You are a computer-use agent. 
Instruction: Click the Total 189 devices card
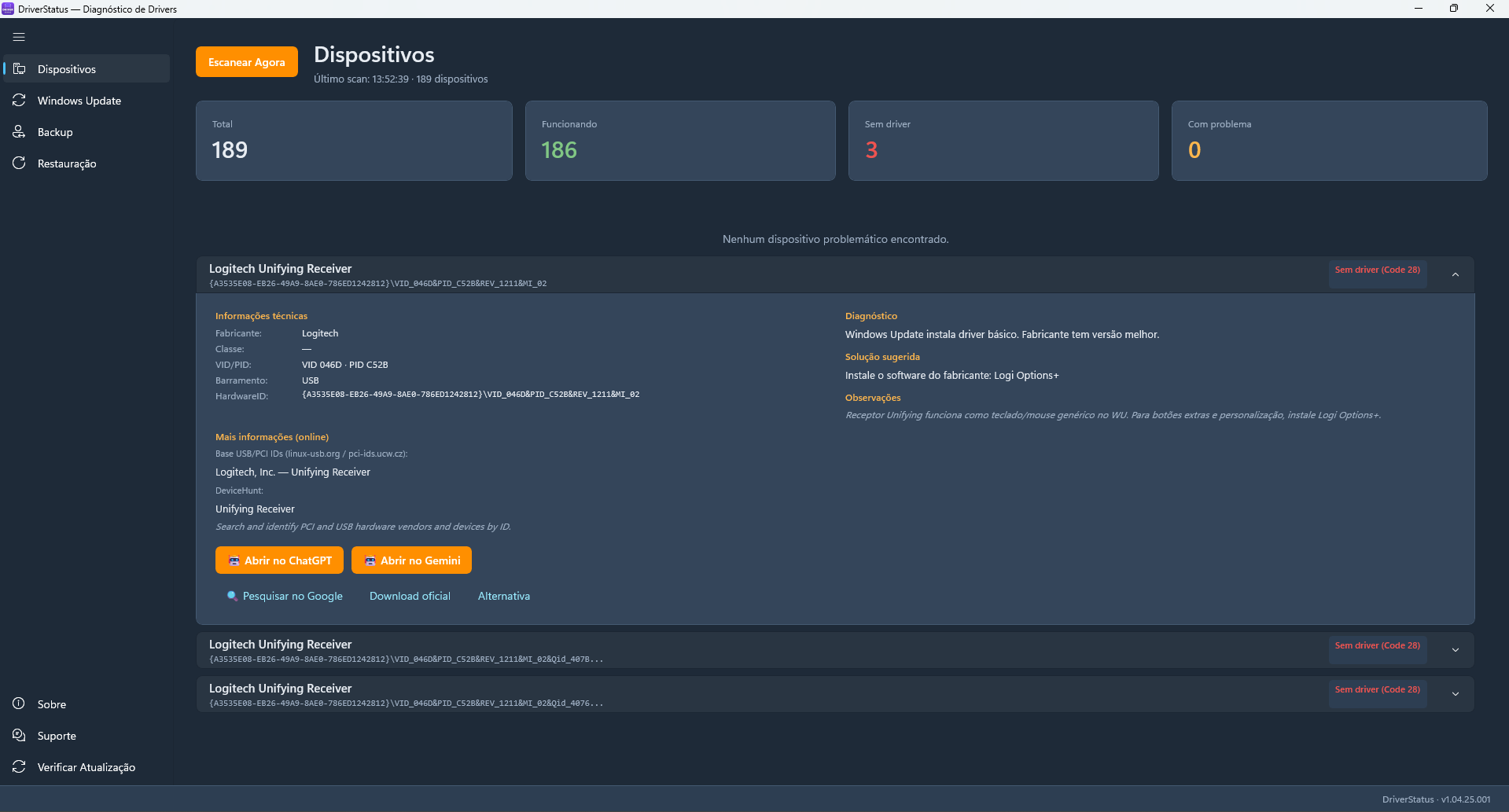[x=354, y=141]
